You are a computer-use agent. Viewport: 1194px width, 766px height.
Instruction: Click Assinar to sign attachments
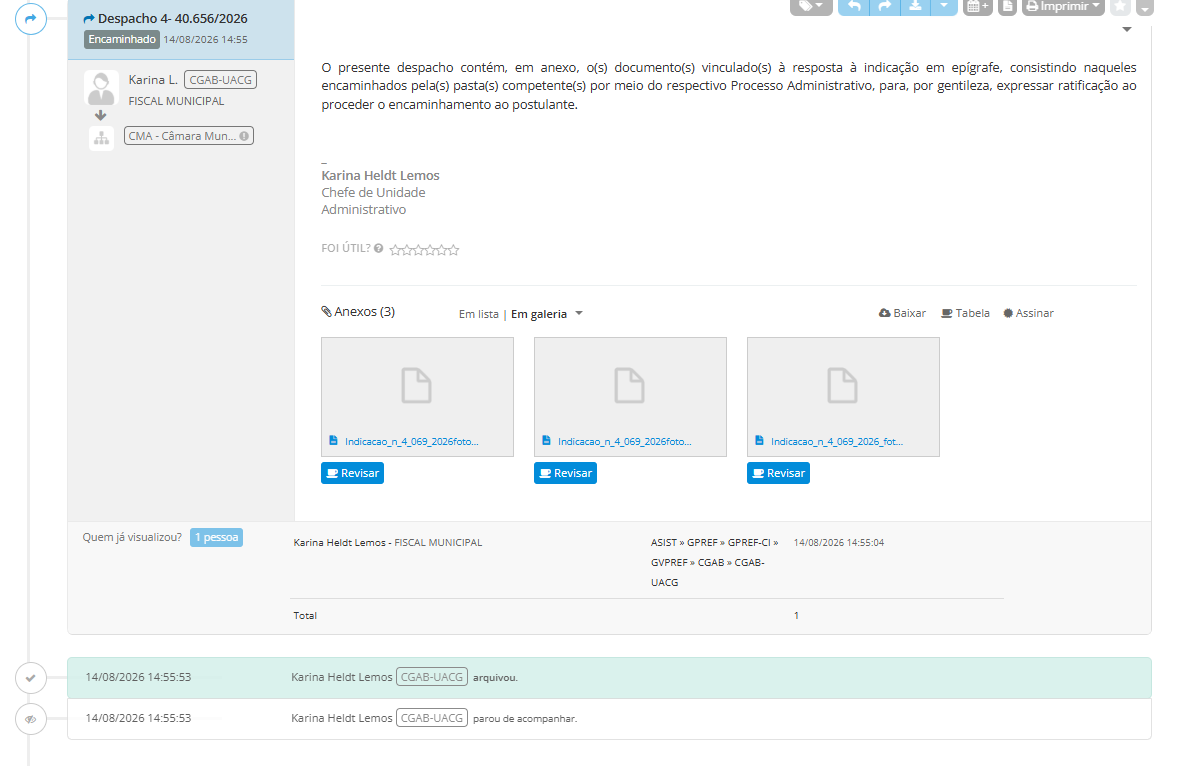[1028, 313]
